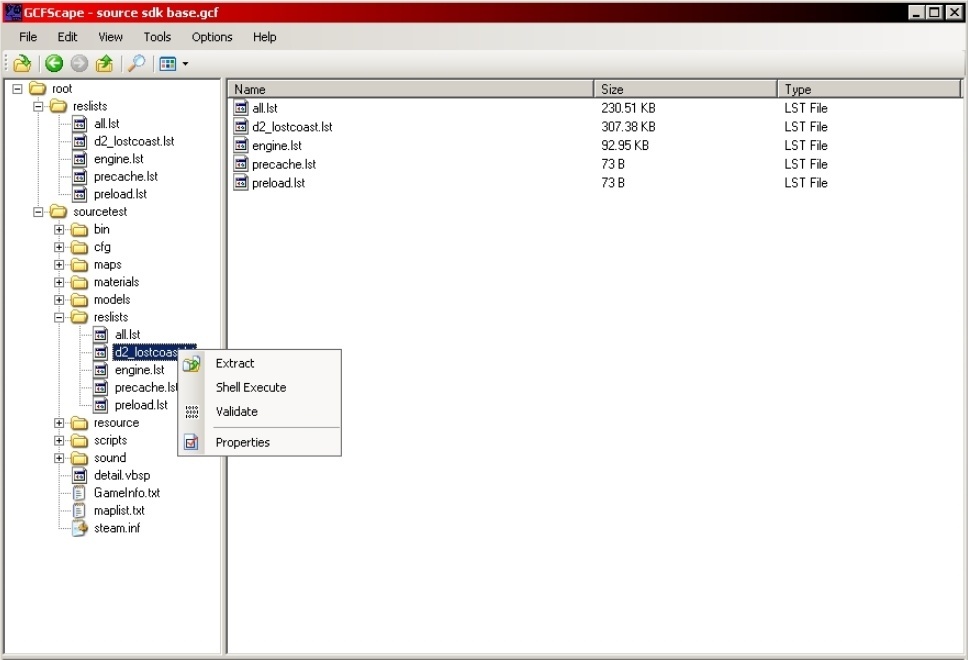Click the GameInfo.txt document icon
This screenshot has height=660, width=968.
coord(79,493)
